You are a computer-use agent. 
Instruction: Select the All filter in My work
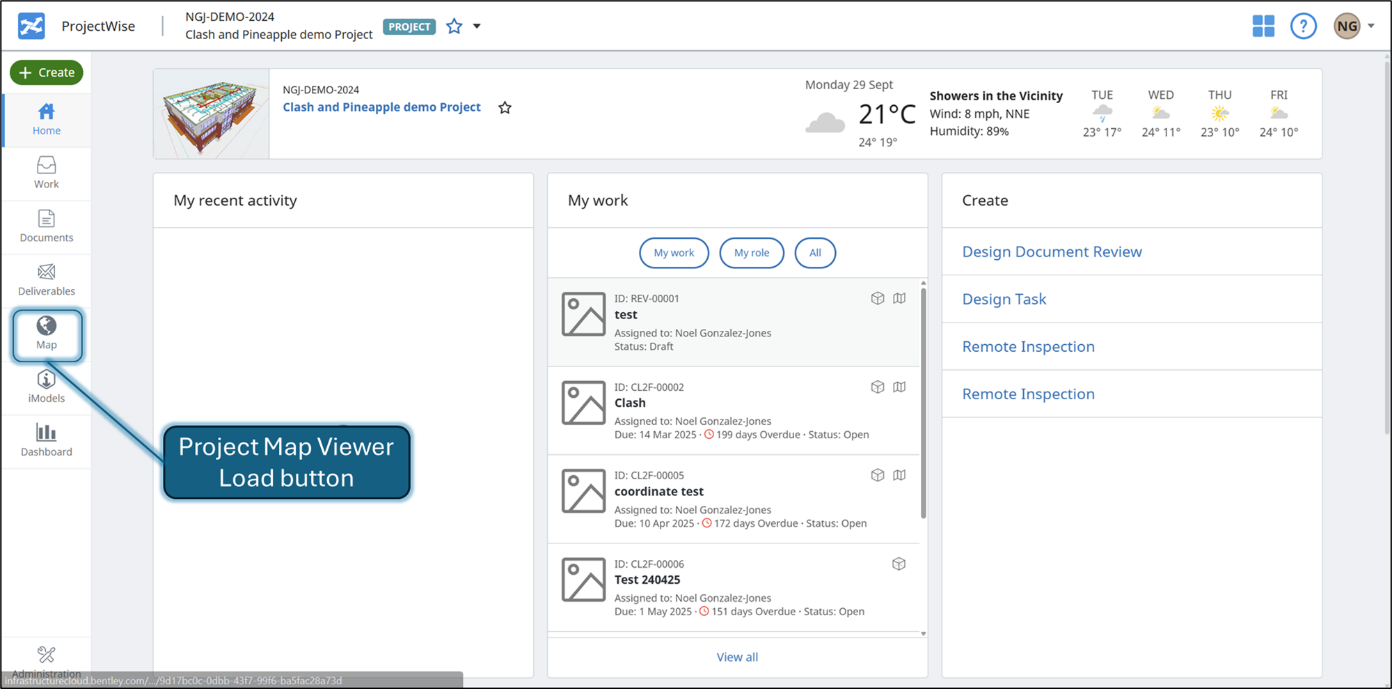click(815, 253)
